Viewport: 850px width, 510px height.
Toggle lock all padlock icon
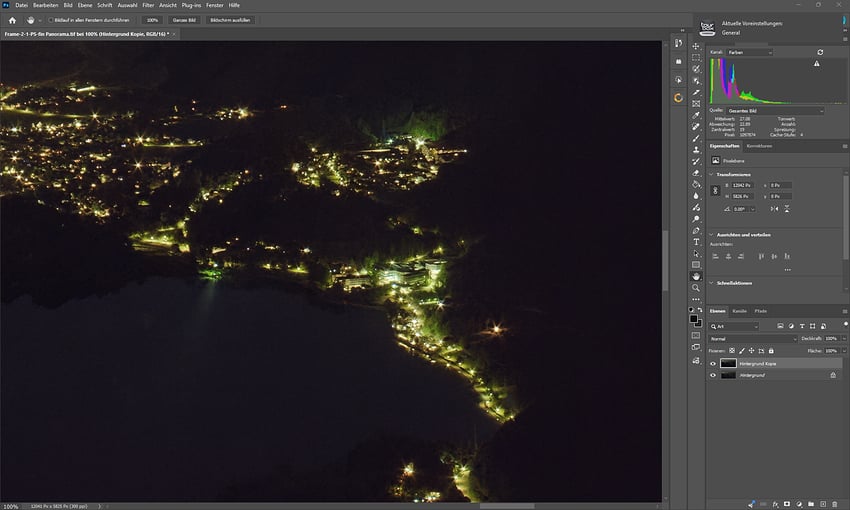pyautogui.click(x=771, y=351)
